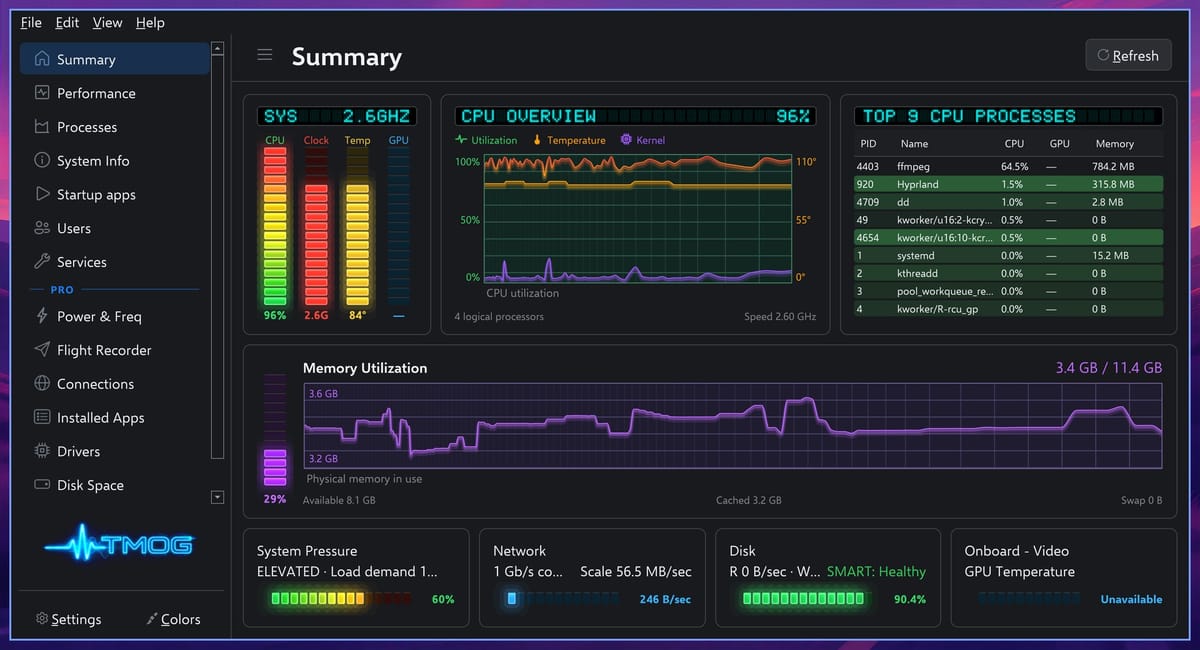Screen dimensions: 1200x650
Task: Click the TOP 9 CPU PROCESSES header
Action: point(1006,116)
